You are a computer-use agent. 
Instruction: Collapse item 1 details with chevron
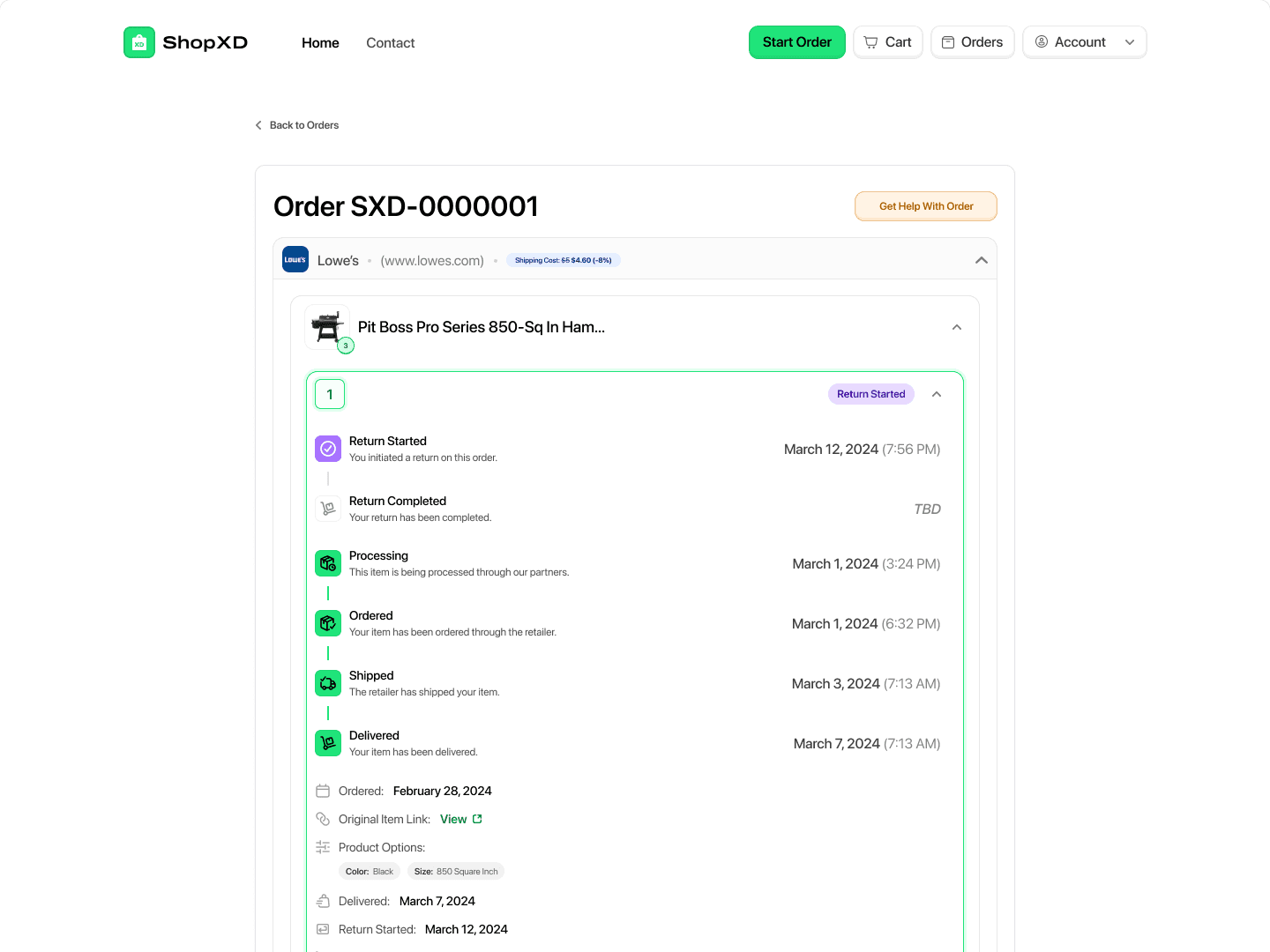click(937, 394)
